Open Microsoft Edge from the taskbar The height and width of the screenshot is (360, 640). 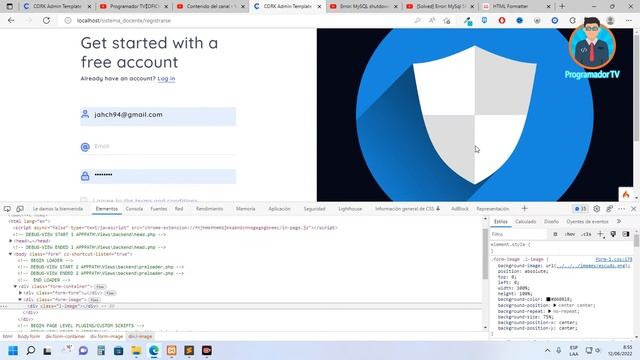pyautogui.click(x=154, y=351)
